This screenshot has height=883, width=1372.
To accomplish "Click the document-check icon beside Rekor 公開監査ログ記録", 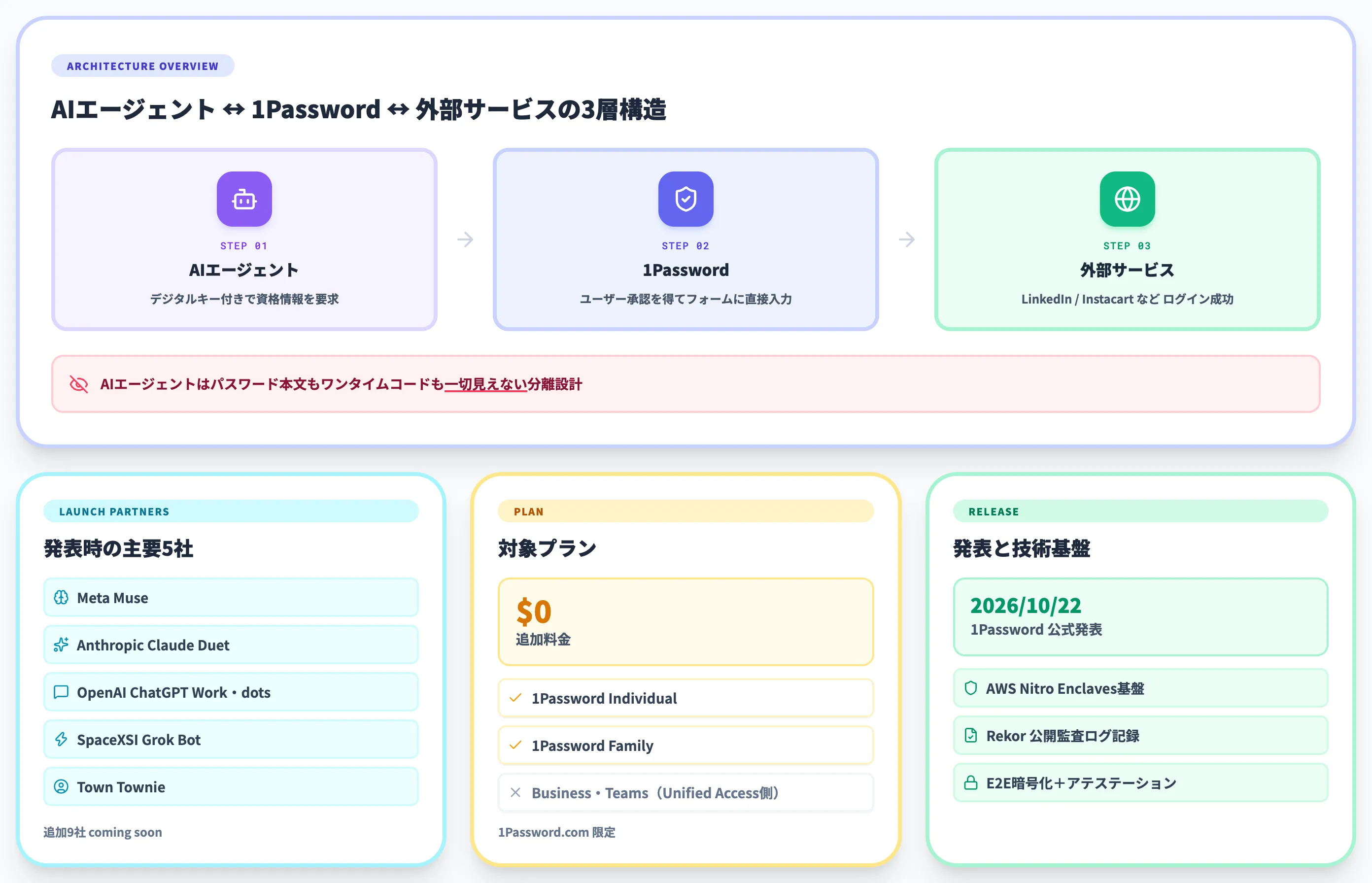I will coord(971,736).
